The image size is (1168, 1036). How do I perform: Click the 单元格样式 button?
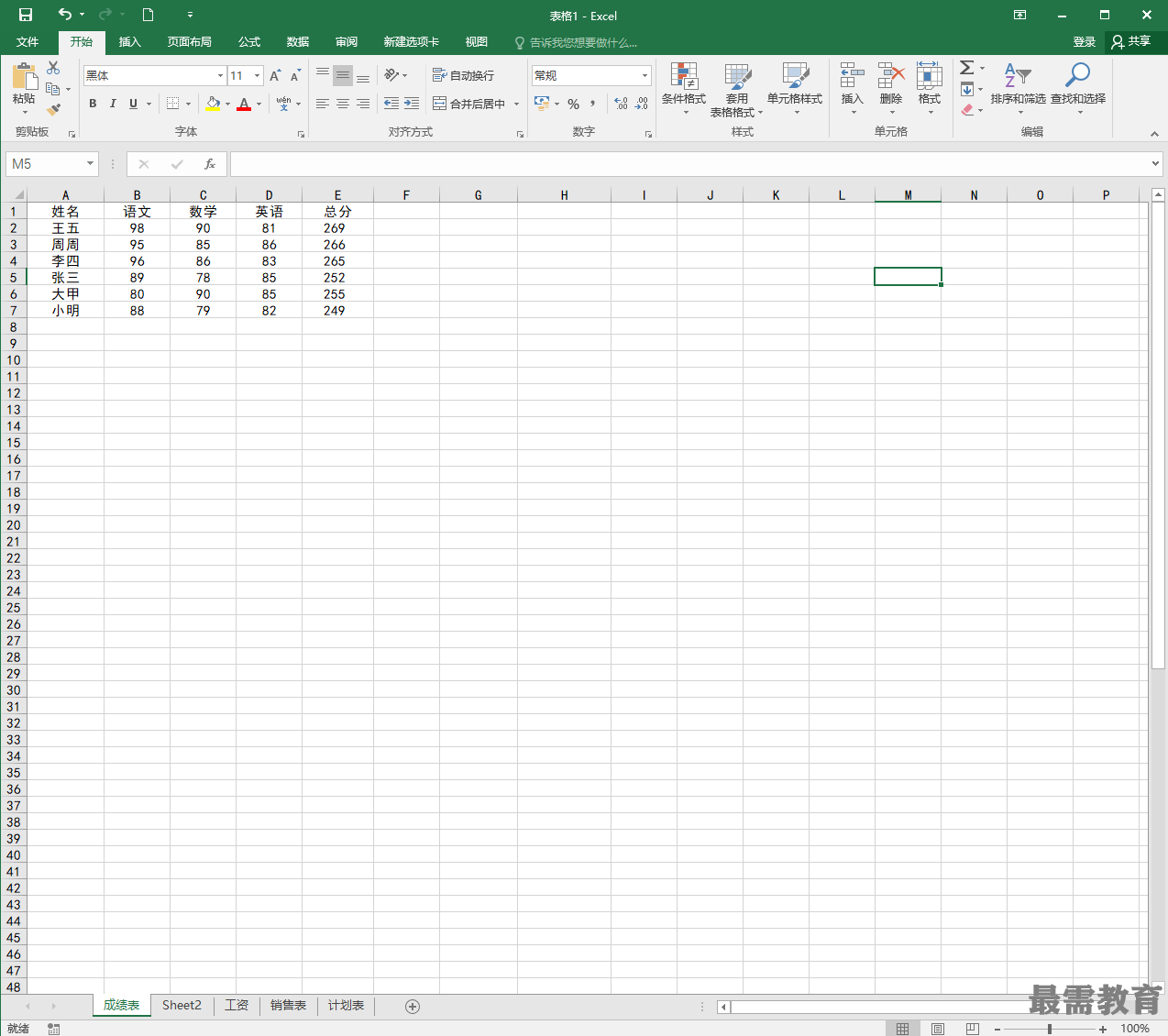795,89
